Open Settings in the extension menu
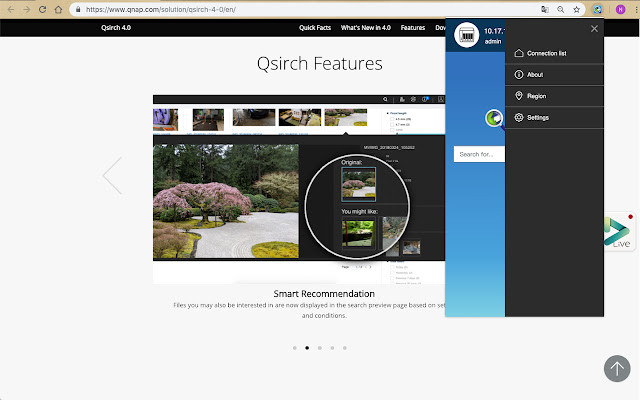This screenshot has width=640, height=400. tap(537, 118)
